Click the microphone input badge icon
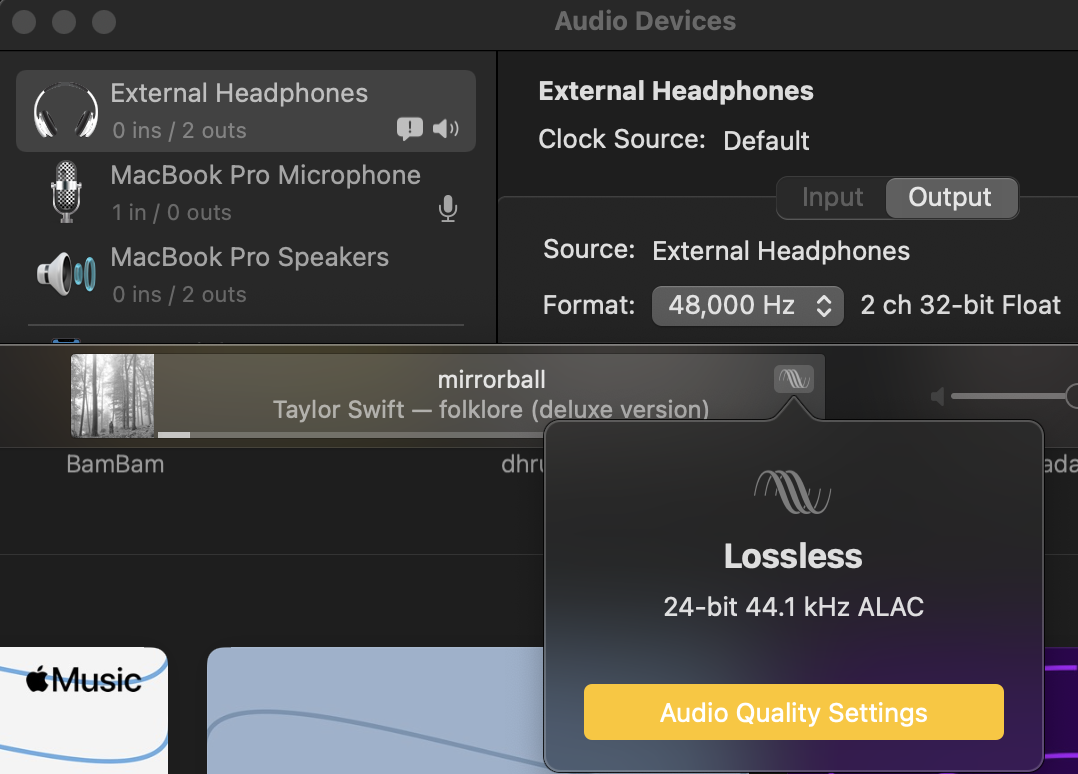Viewport: 1078px width, 774px height. click(448, 208)
